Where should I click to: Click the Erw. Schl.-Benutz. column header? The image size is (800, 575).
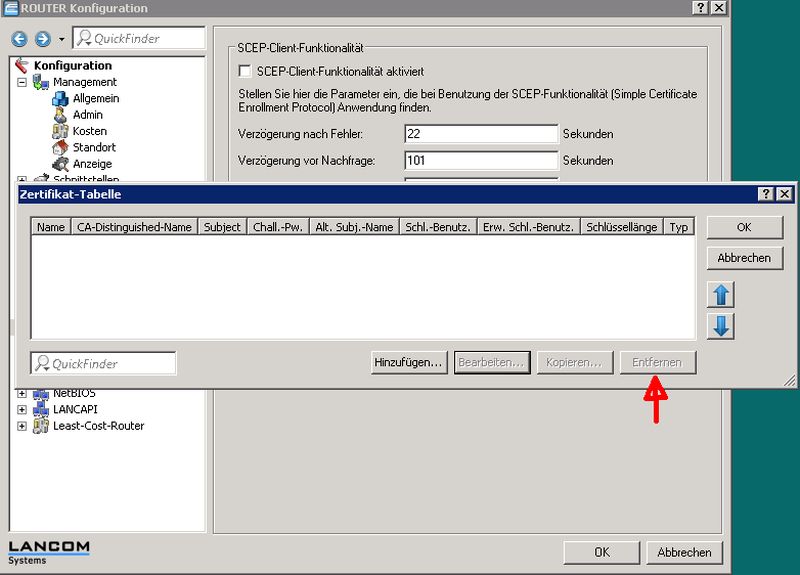(x=529, y=227)
